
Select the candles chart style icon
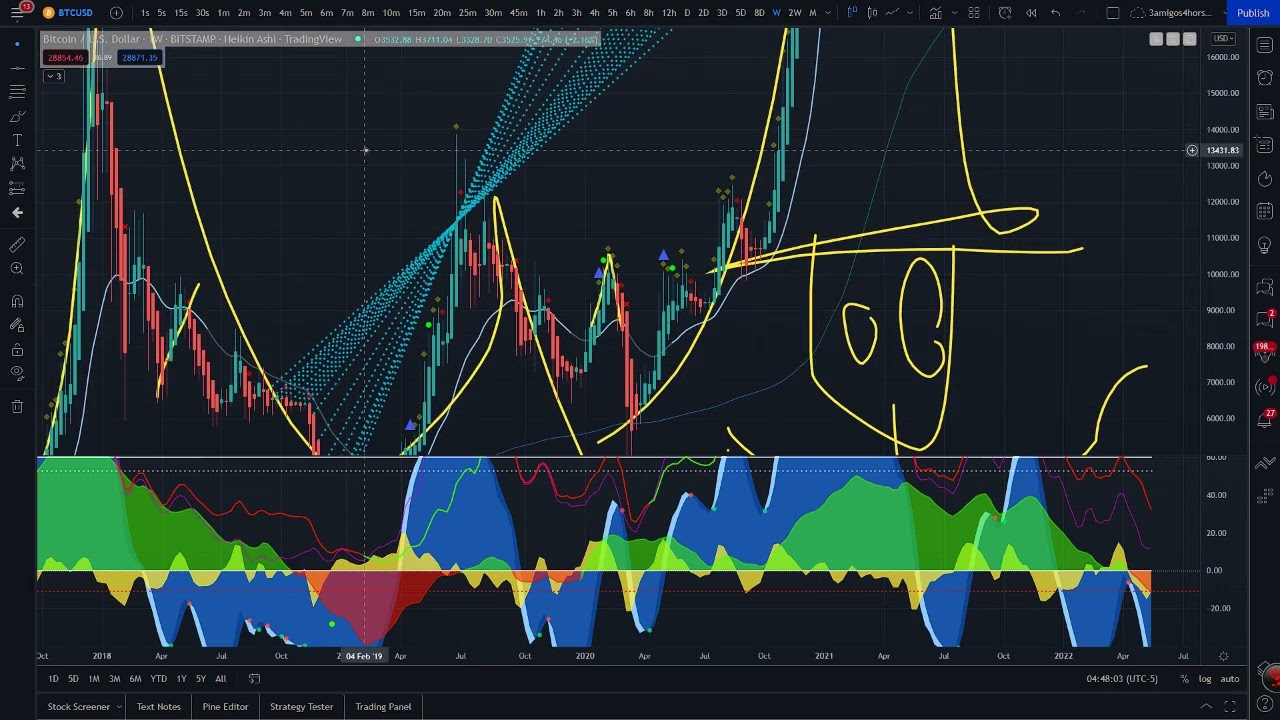(872, 13)
